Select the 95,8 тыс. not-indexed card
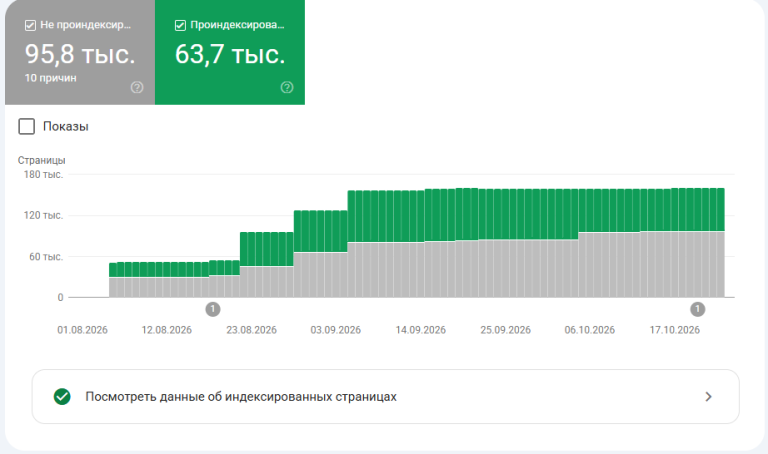768x454 pixels. (80, 52)
